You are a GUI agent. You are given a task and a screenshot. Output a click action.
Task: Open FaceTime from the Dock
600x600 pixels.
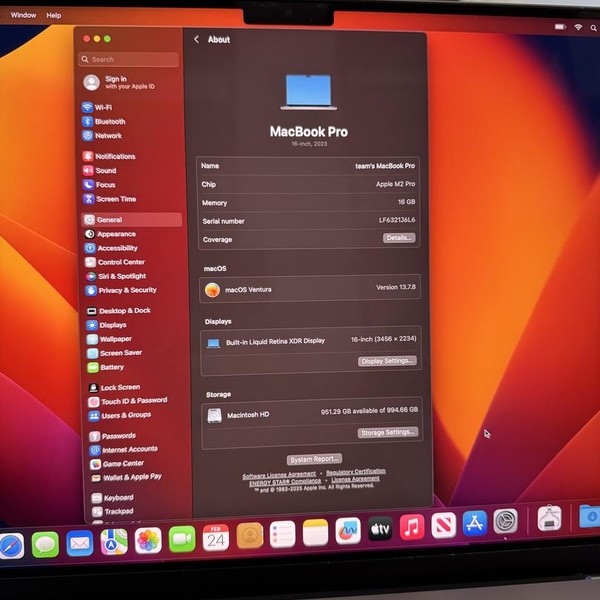182,539
